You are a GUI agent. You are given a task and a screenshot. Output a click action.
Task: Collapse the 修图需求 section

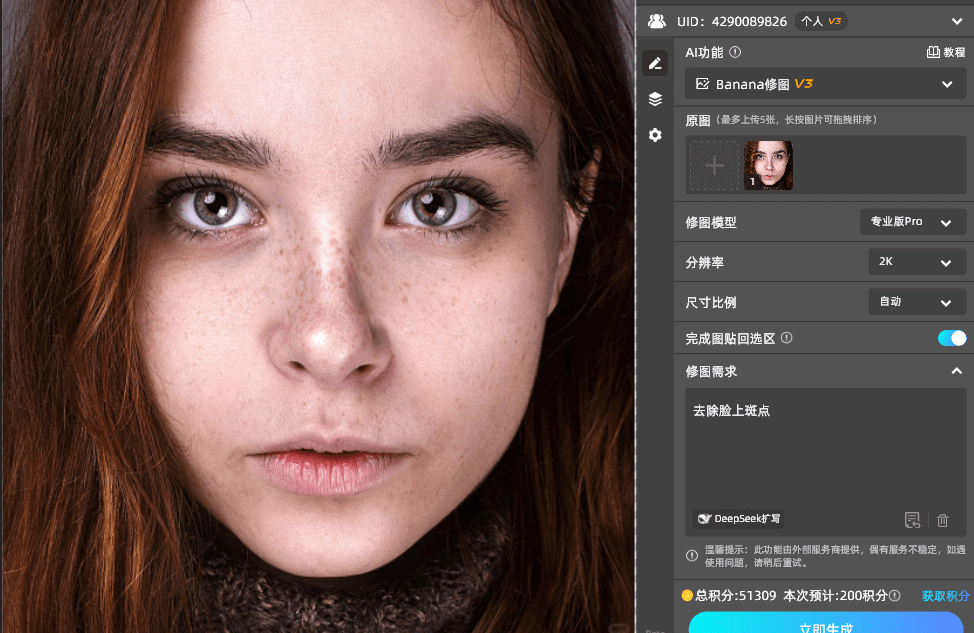coord(956,371)
